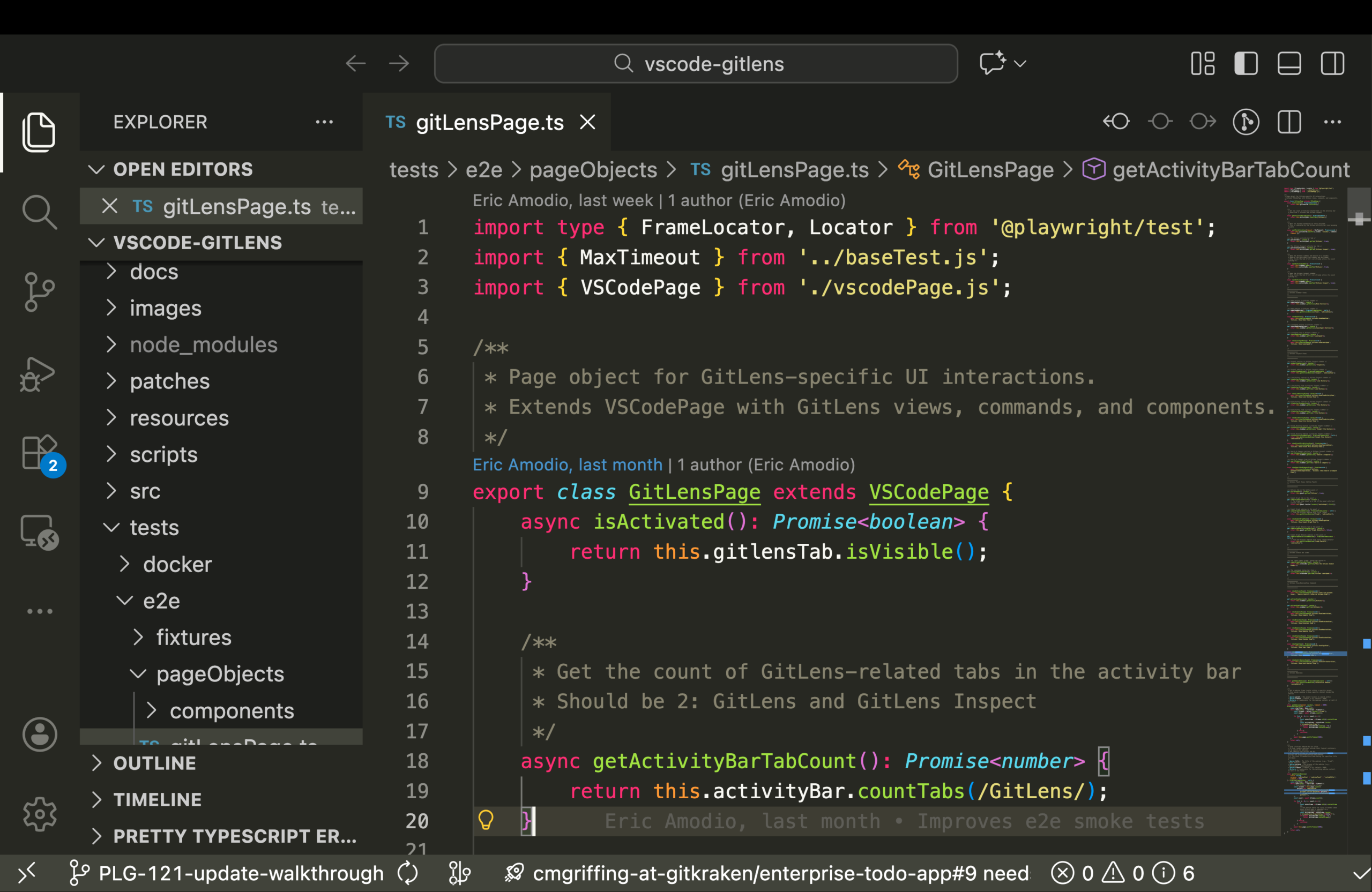1372x892 pixels.
Task: Open the GitLens commit graph from editor toolbar
Action: [x=1245, y=122]
